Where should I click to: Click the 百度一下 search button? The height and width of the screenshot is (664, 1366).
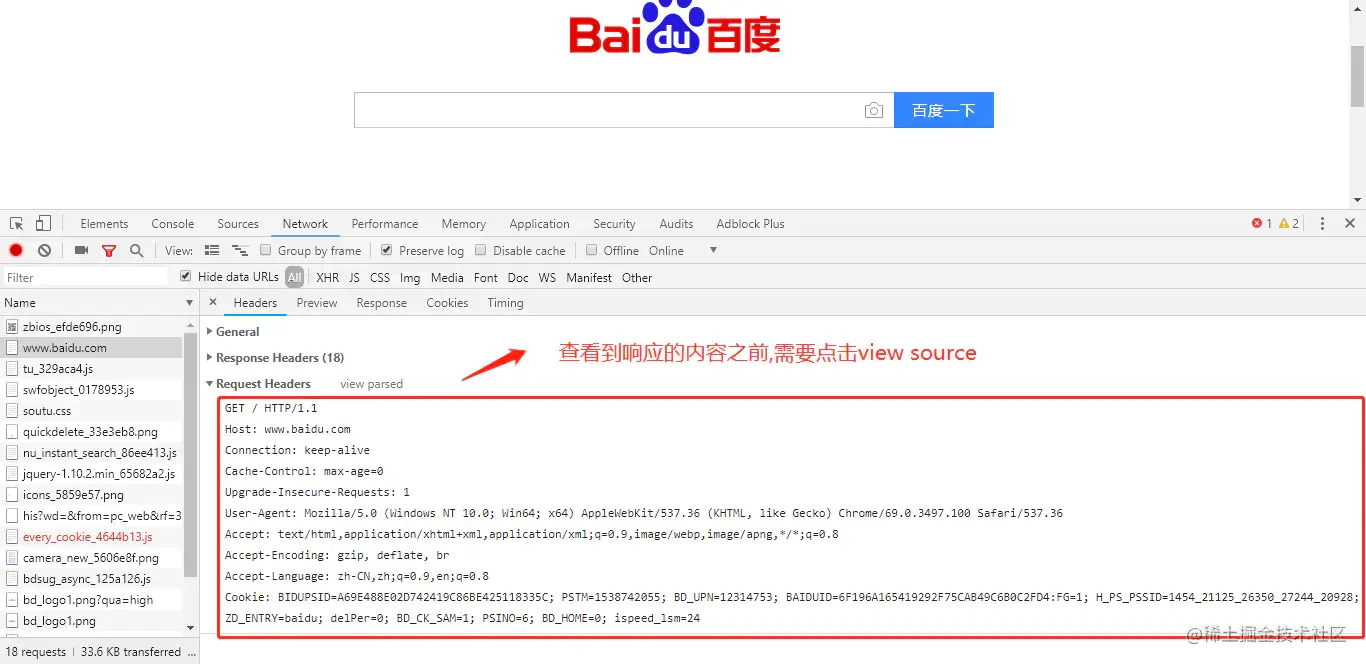pos(944,110)
